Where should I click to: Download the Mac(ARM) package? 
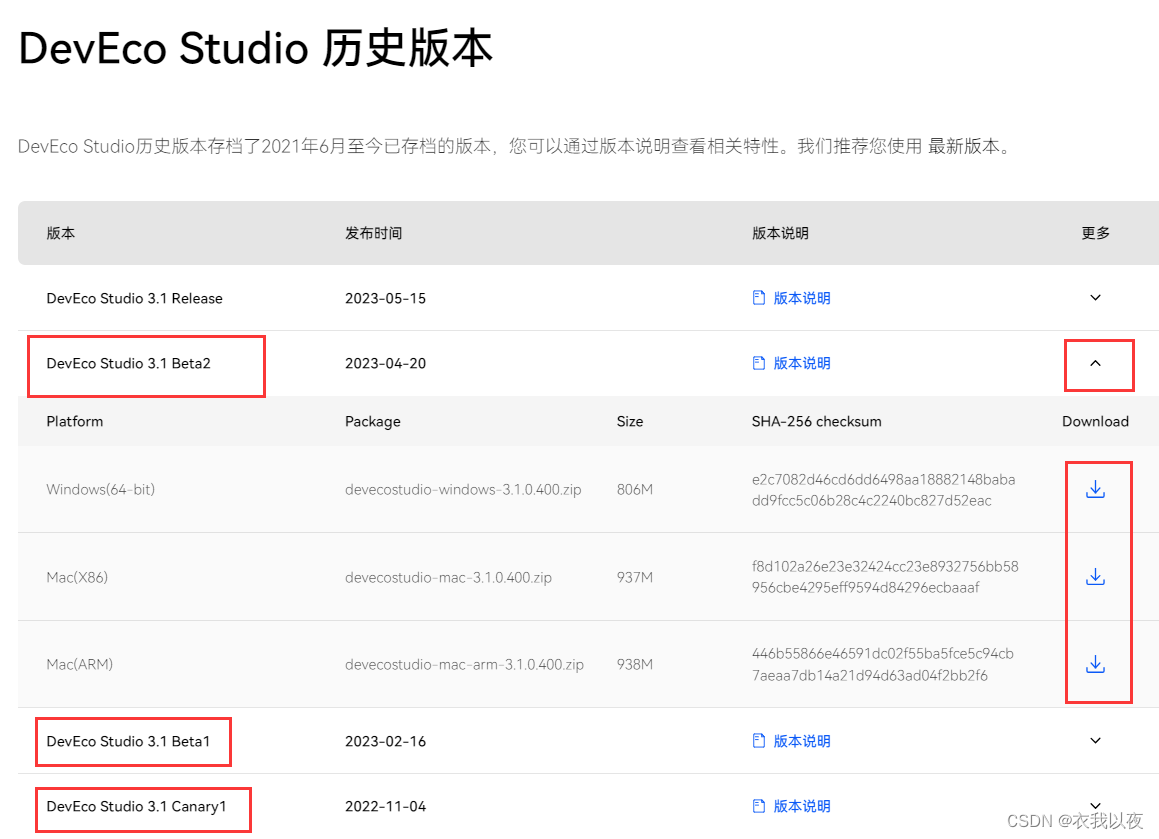point(1095,664)
